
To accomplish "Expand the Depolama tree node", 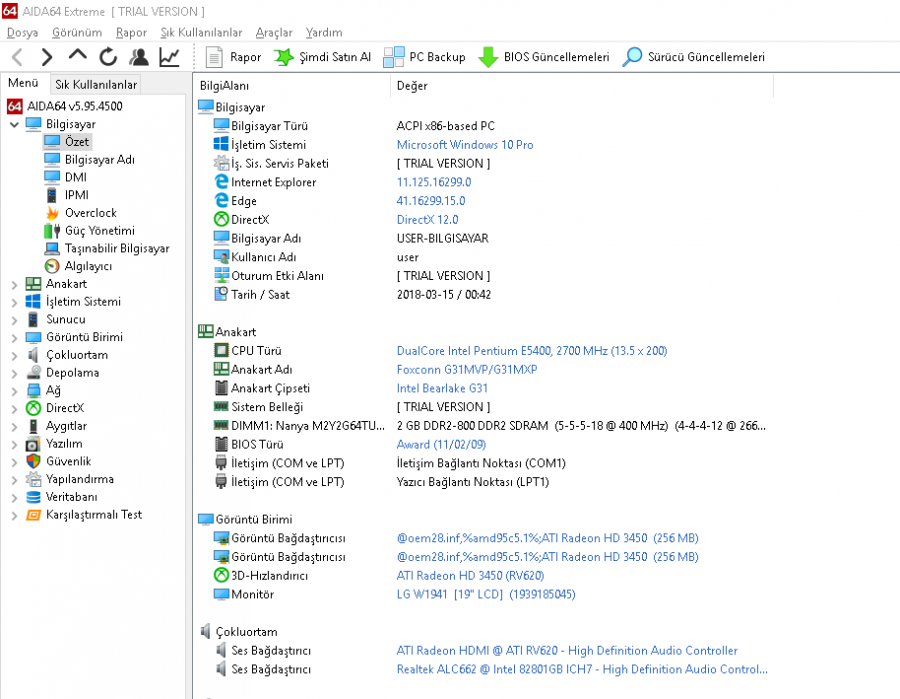I will 14,373.
